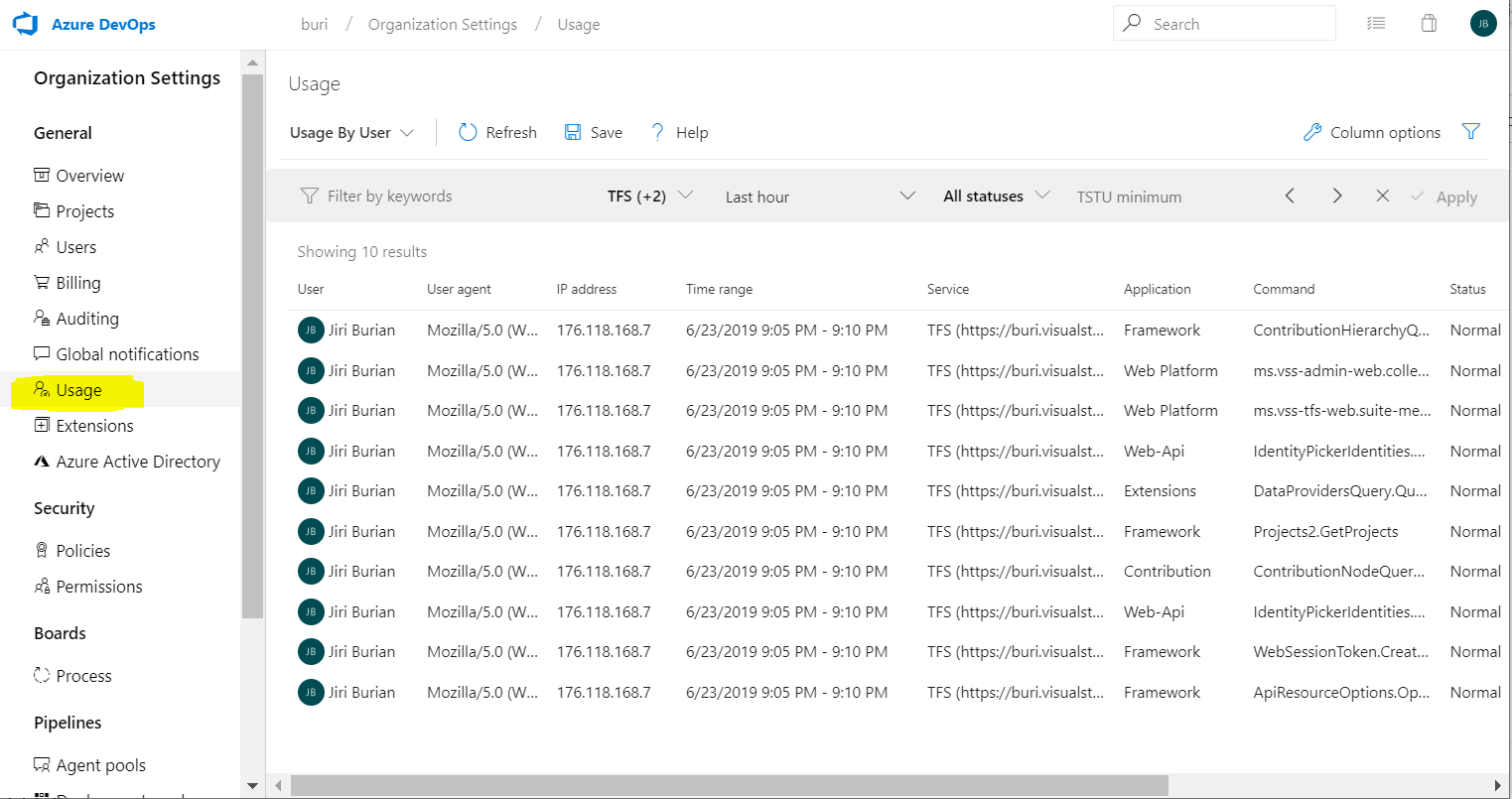Open the Azure DevOps home logo

point(25,24)
